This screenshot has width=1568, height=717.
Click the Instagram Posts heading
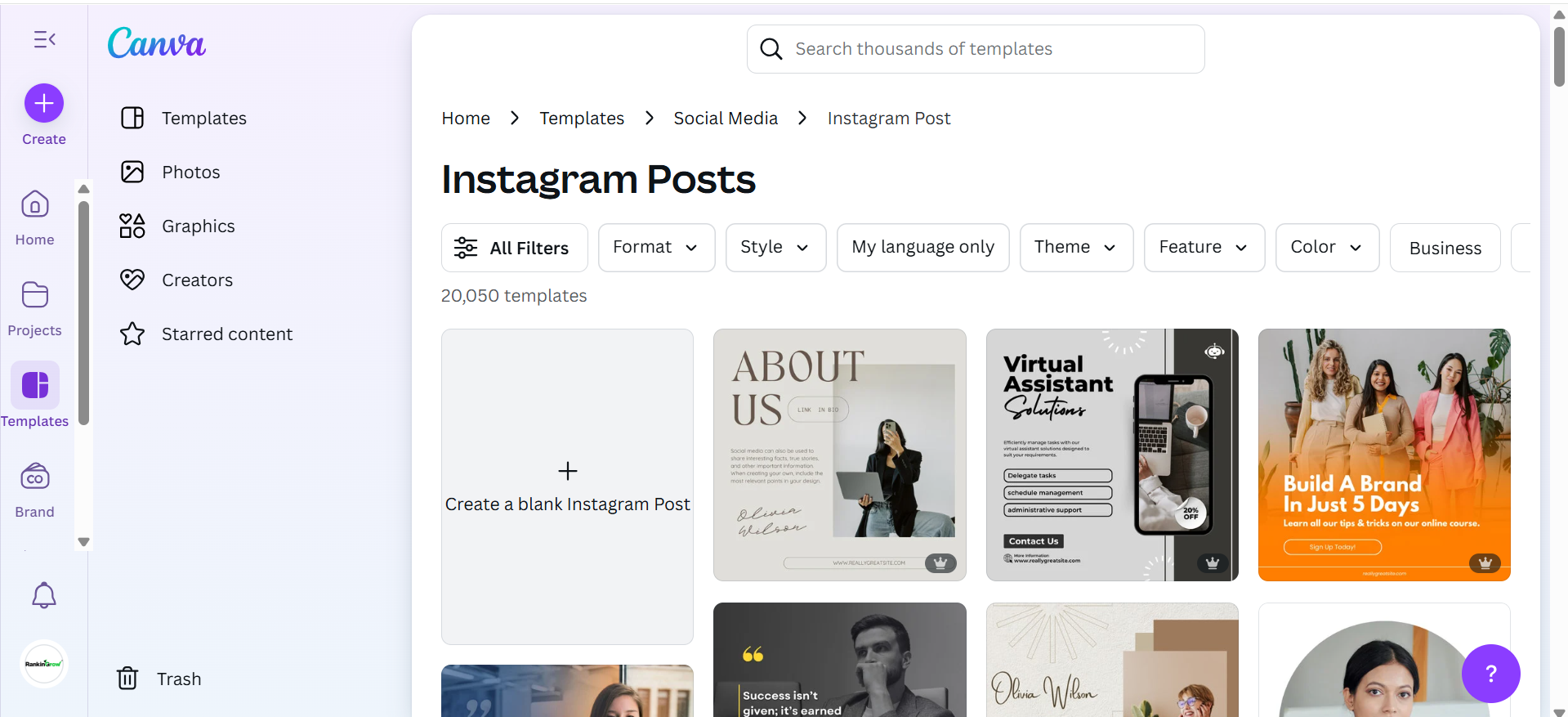[x=598, y=179]
